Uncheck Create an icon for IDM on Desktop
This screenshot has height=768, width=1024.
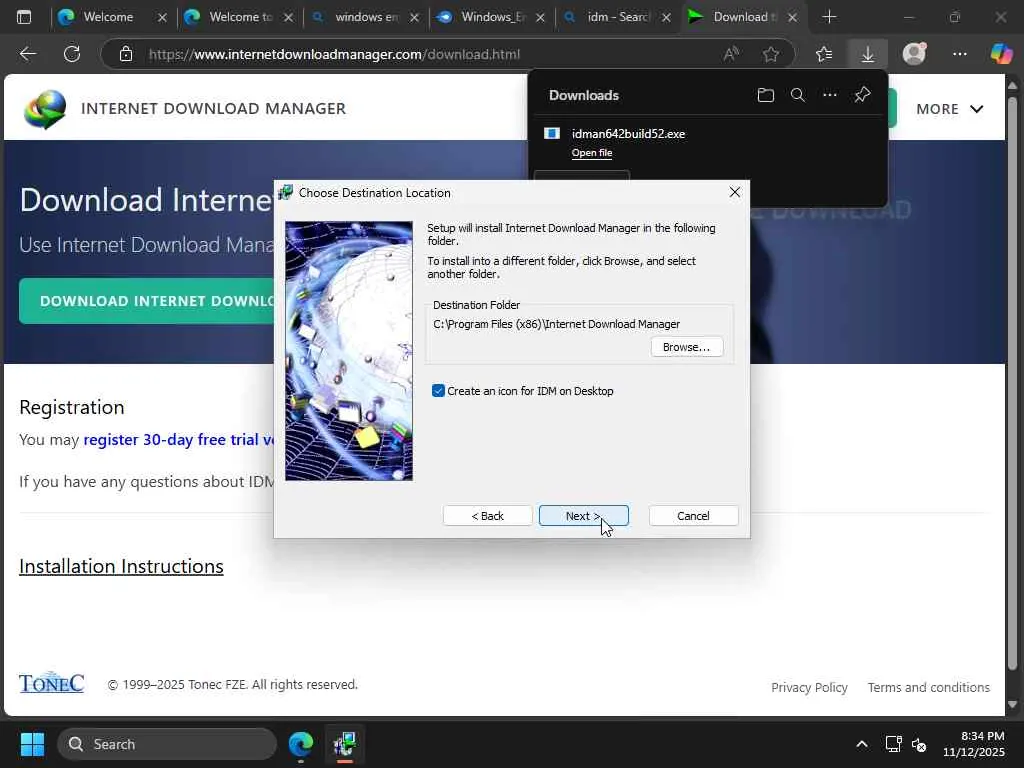(438, 391)
